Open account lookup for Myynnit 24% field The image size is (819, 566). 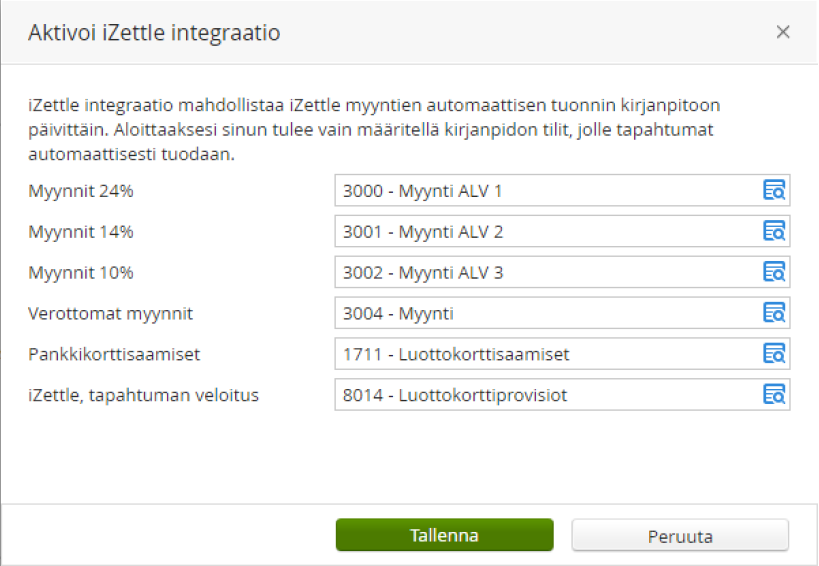[x=774, y=191]
